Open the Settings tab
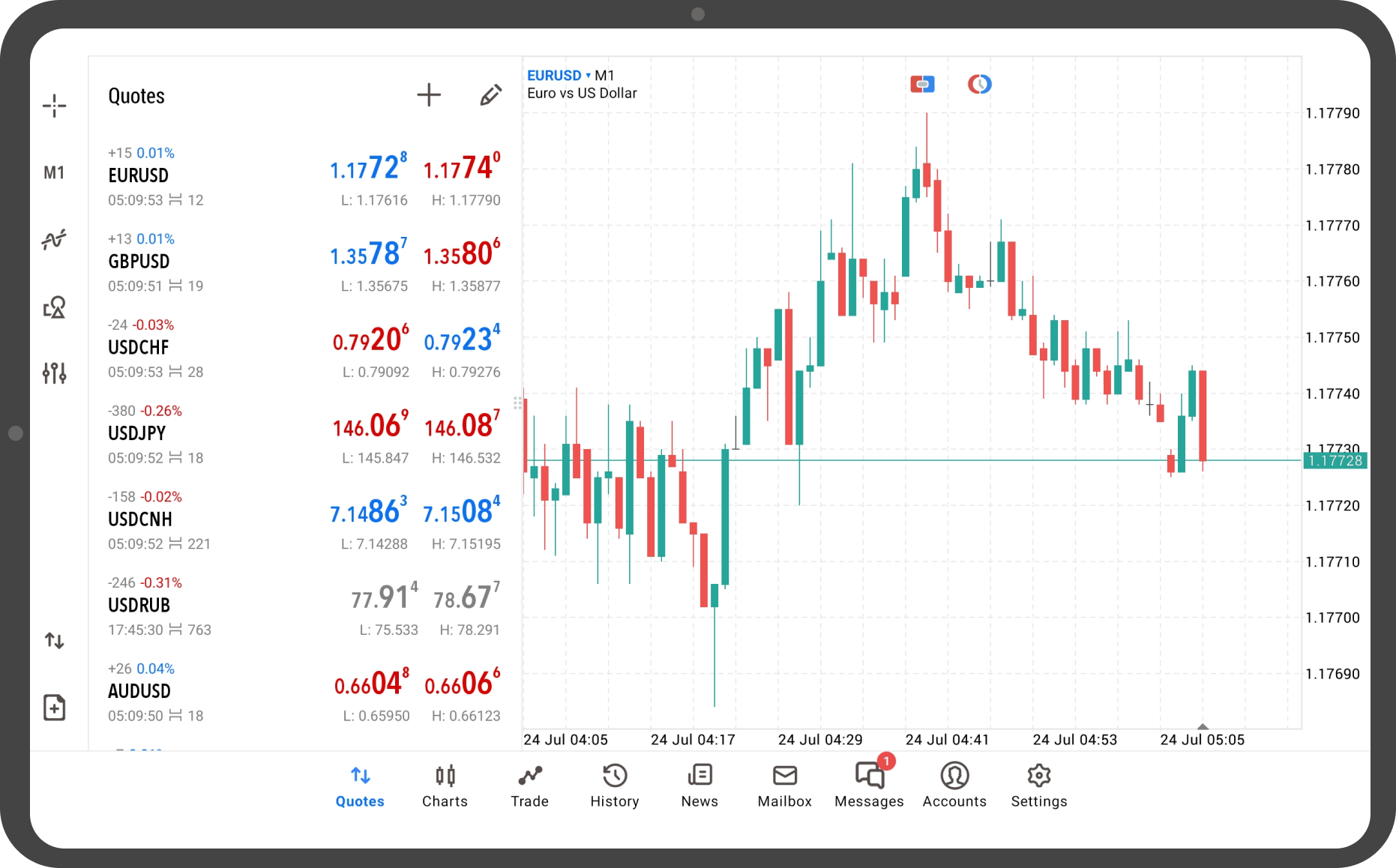The width and height of the screenshot is (1396, 868). click(x=1039, y=786)
